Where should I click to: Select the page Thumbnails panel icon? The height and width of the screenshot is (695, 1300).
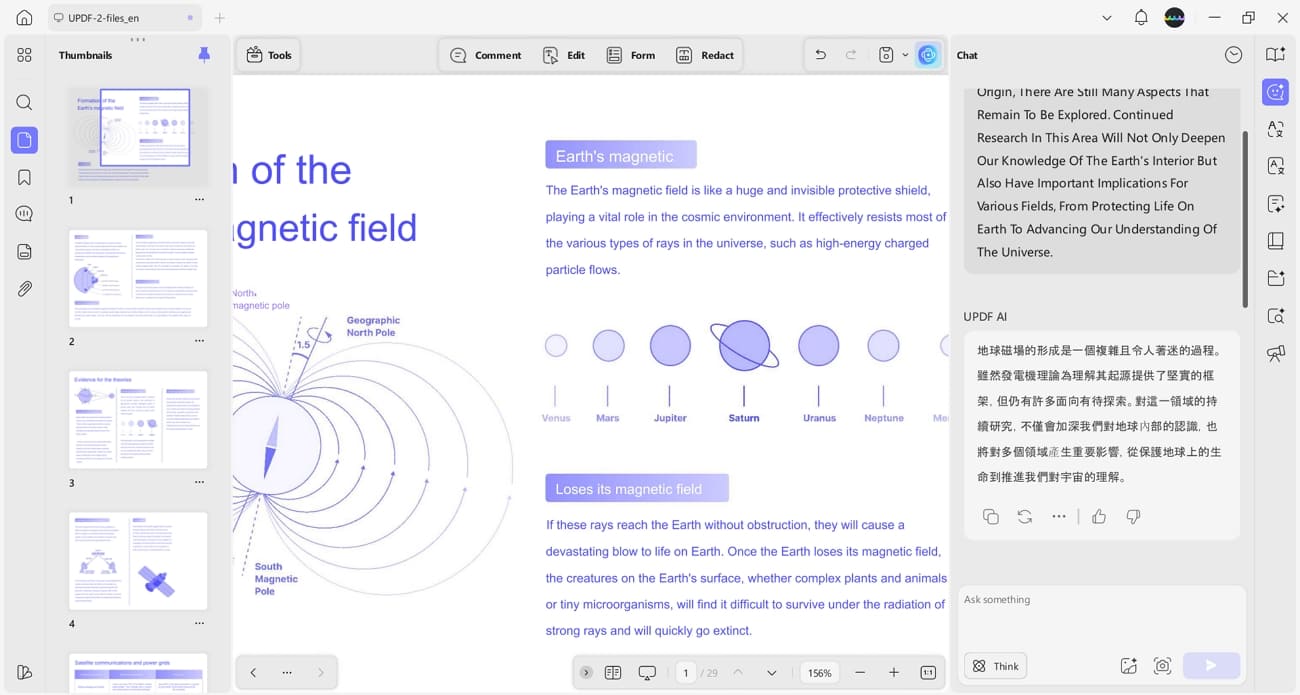24,140
